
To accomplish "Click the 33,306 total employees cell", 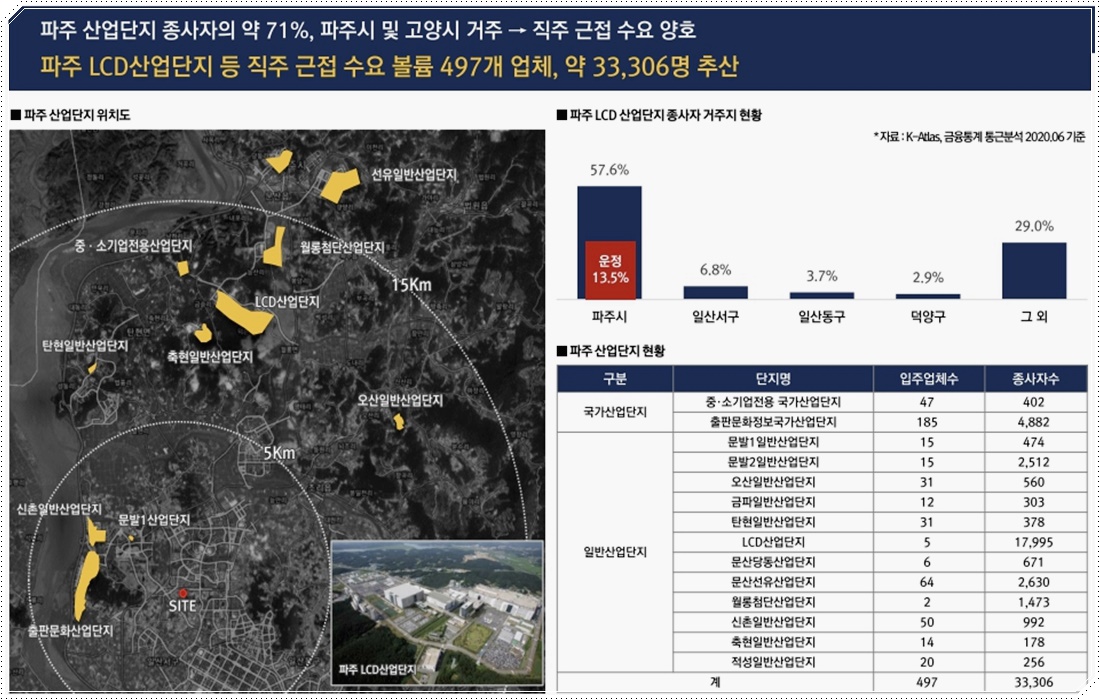I will coord(1035,682).
